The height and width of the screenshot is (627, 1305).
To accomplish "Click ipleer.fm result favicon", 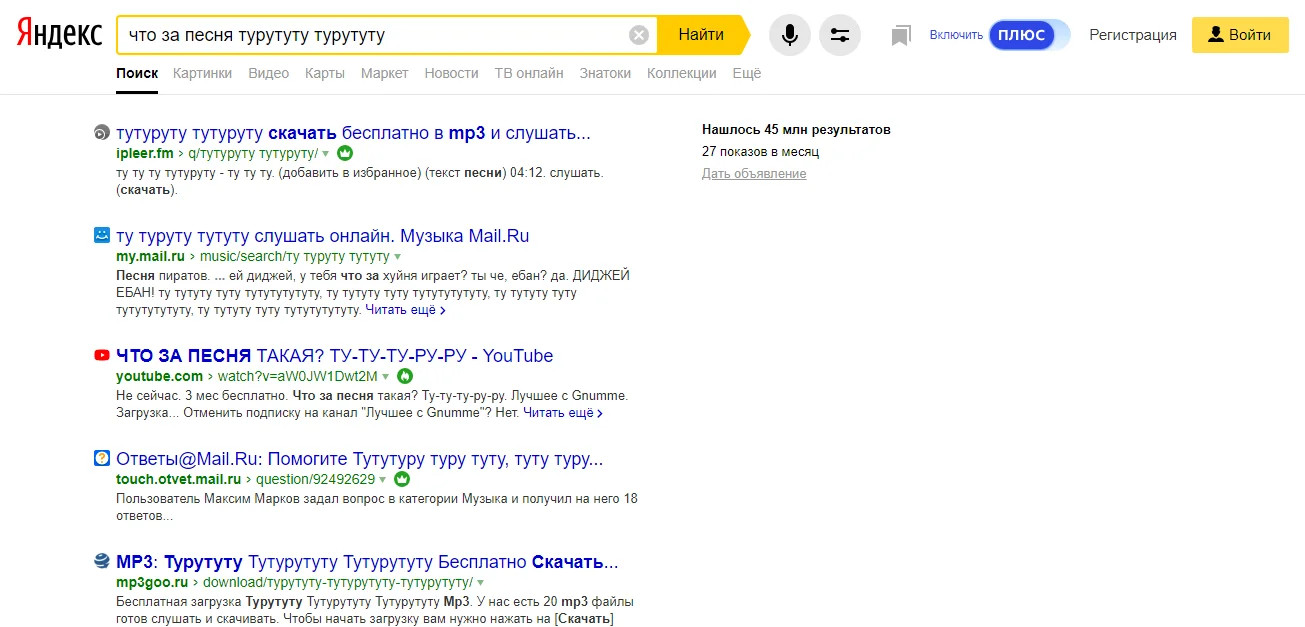I will pyautogui.click(x=101, y=133).
